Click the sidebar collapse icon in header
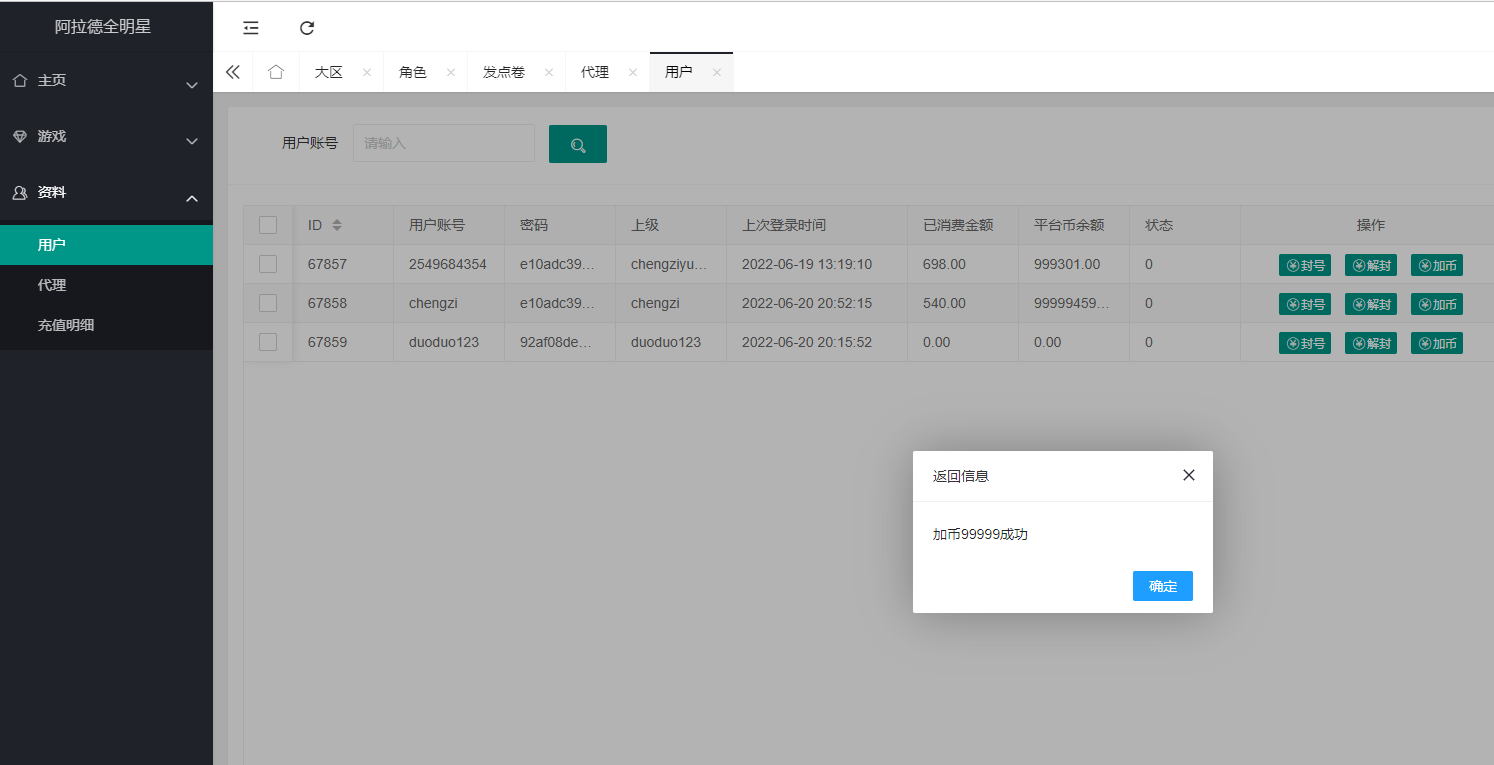Image resolution: width=1494 pixels, height=765 pixels. [251, 28]
